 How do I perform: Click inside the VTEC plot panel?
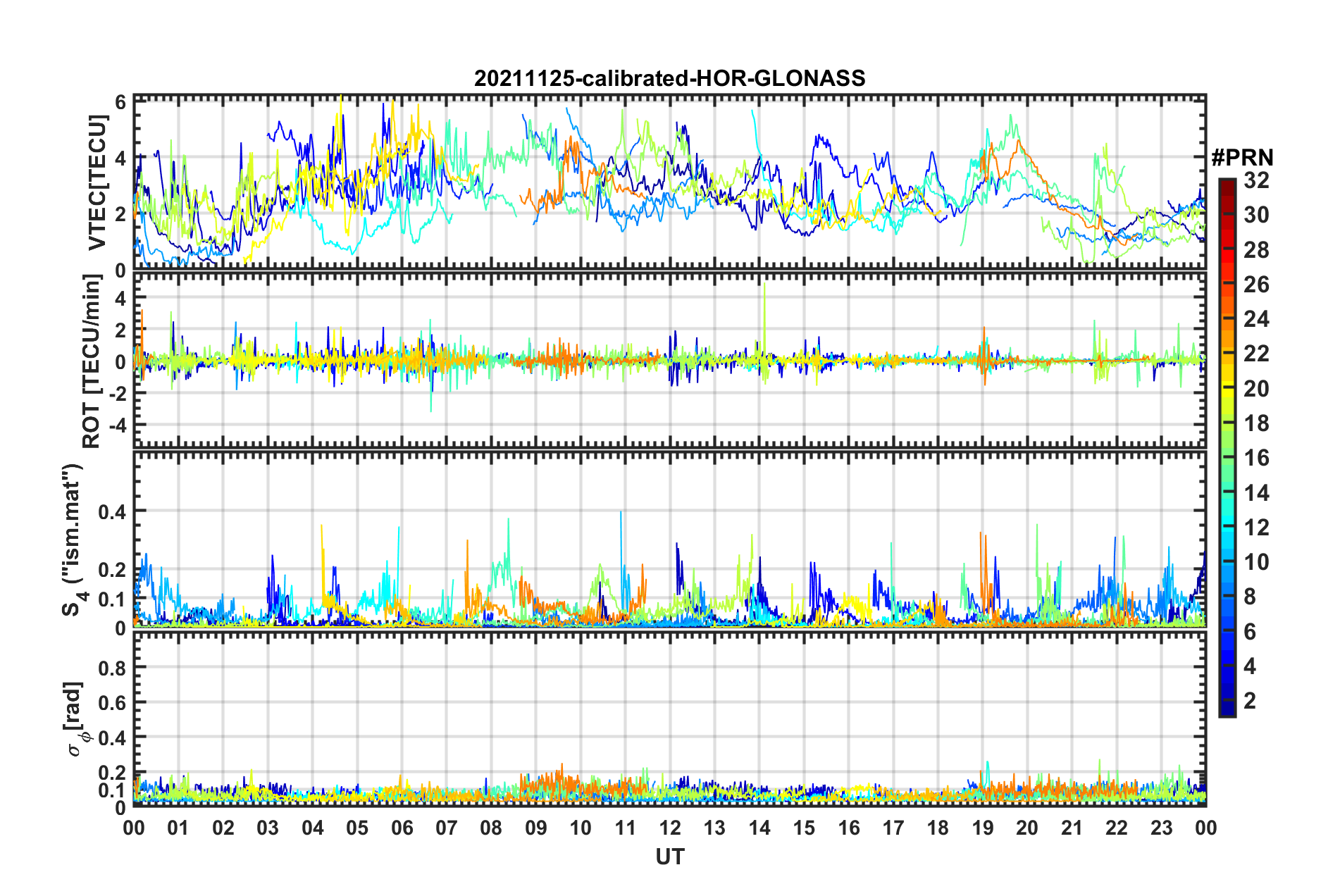669,183
